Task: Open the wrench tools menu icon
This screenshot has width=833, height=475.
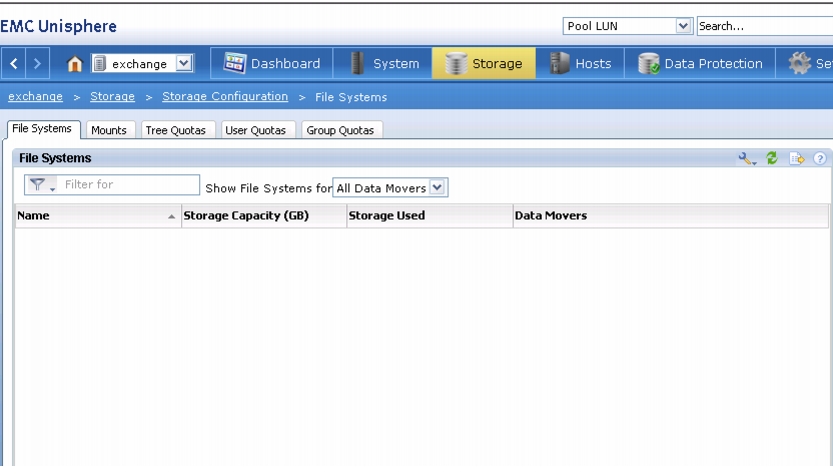Action: pyautogui.click(x=747, y=158)
